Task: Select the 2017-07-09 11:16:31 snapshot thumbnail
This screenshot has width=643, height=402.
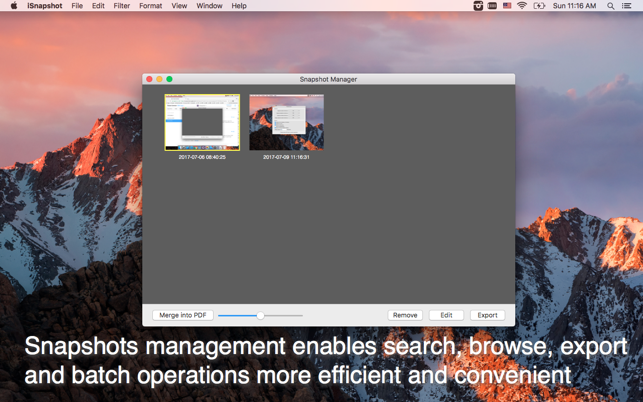Action: (286, 122)
